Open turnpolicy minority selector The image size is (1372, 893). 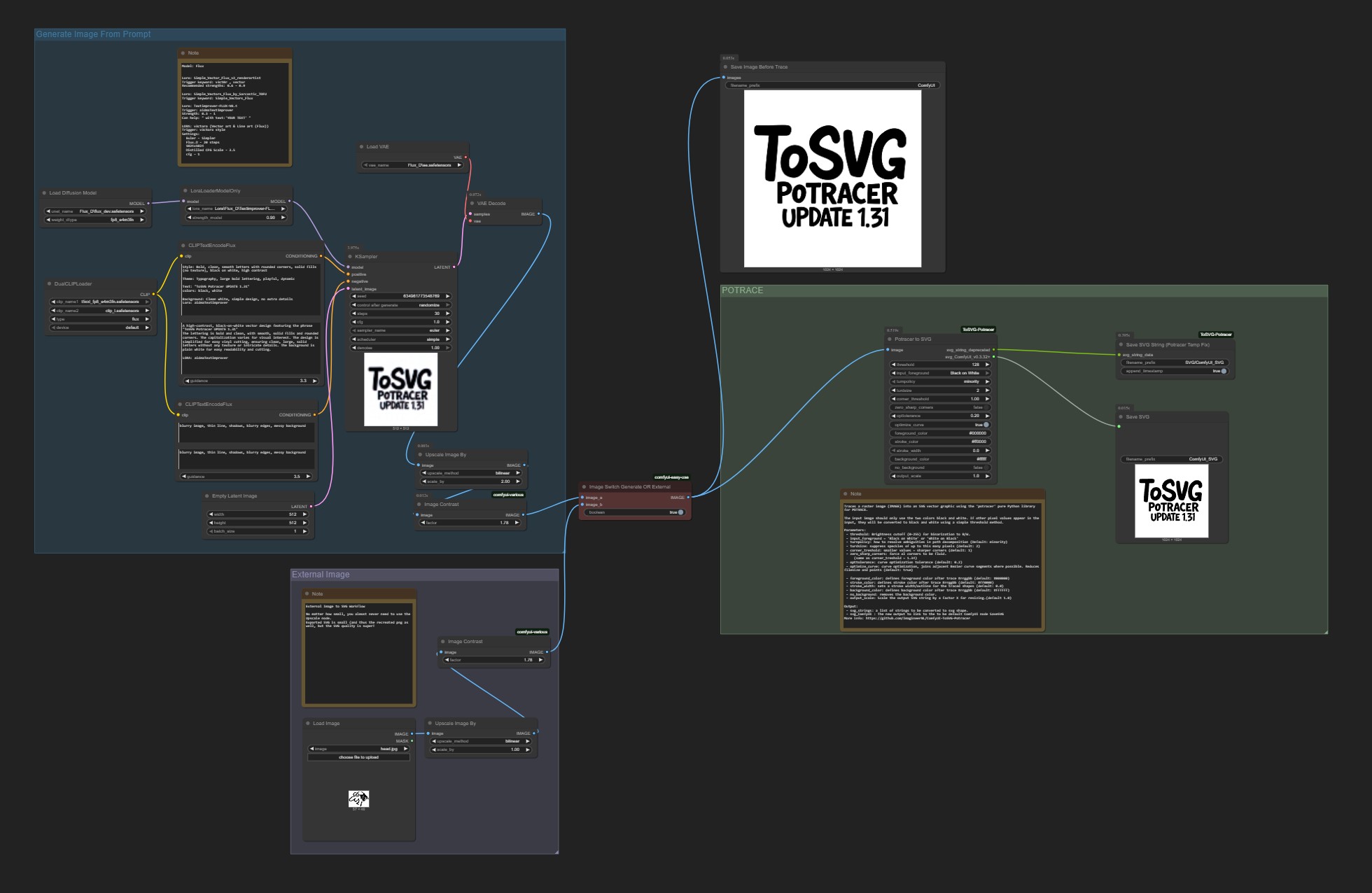tap(940, 381)
